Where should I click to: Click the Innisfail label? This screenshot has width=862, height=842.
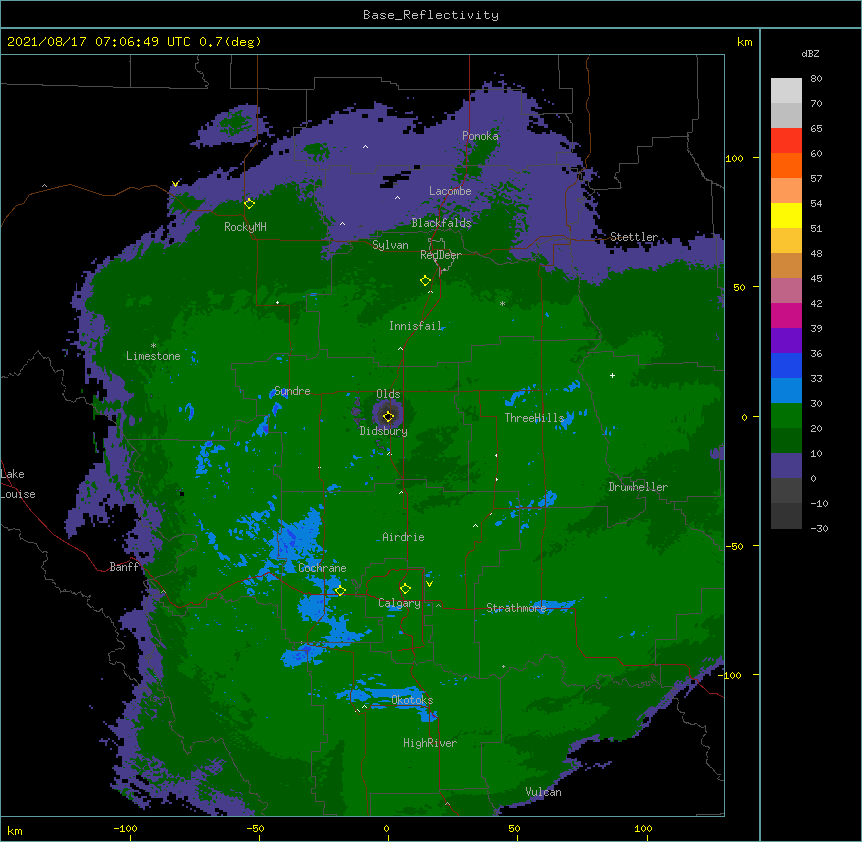point(416,326)
